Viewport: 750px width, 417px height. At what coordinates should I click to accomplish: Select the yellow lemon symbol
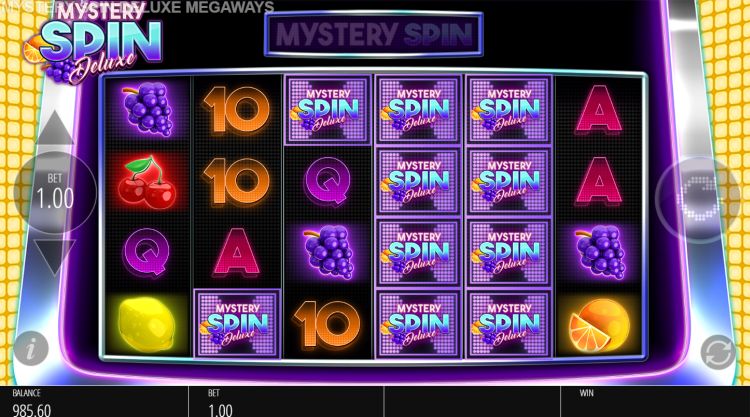146,324
